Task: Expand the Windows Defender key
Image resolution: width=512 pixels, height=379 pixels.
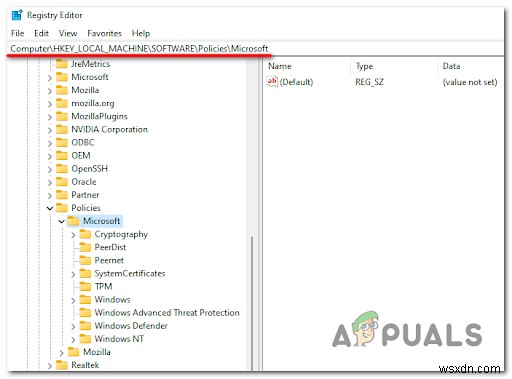Action: (73, 327)
